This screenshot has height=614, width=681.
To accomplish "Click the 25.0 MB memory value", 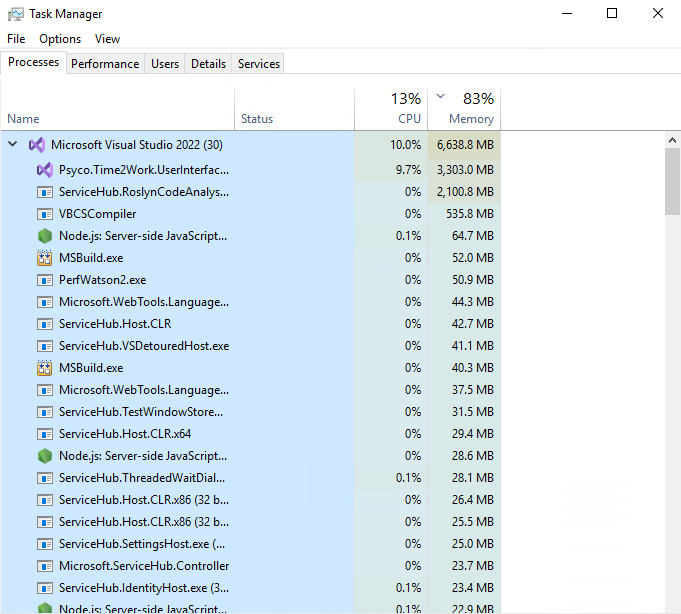I will tap(473, 544).
